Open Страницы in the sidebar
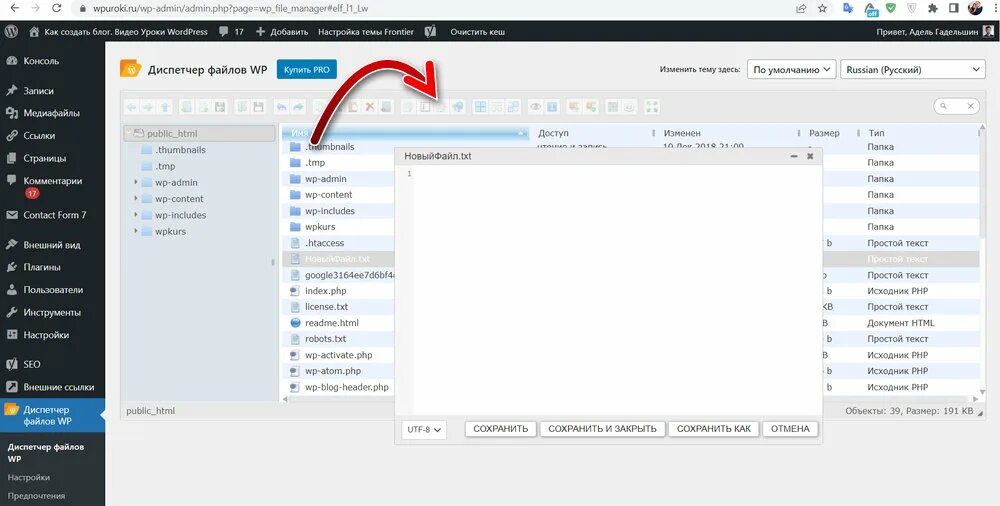Viewport: 1000px width, 506px height. (x=45, y=158)
